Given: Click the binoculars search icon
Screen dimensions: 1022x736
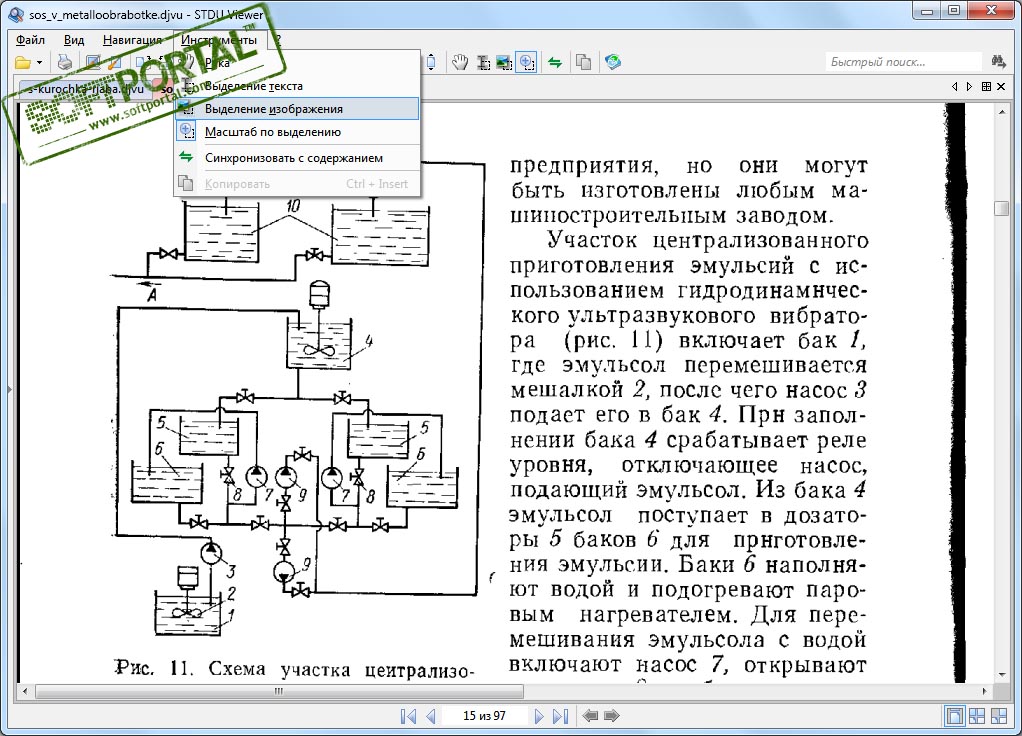Looking at the screenshot, I should pos(998,62).
